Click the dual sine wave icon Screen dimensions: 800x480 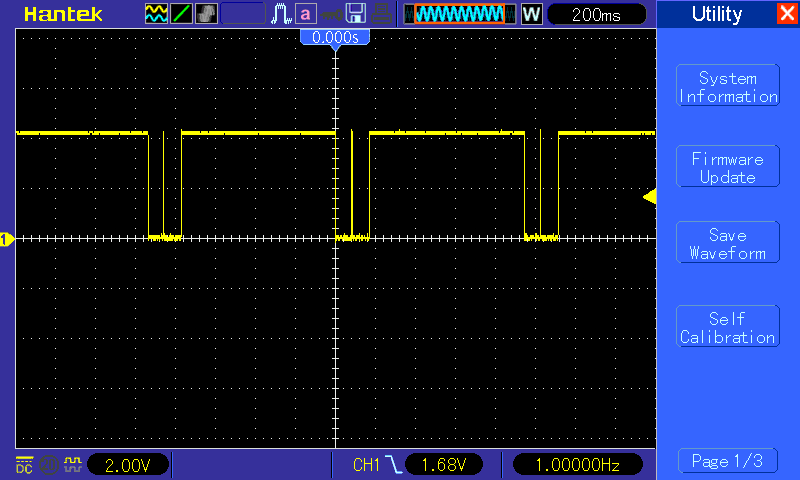pyautogui.click(x=156, y=14)
